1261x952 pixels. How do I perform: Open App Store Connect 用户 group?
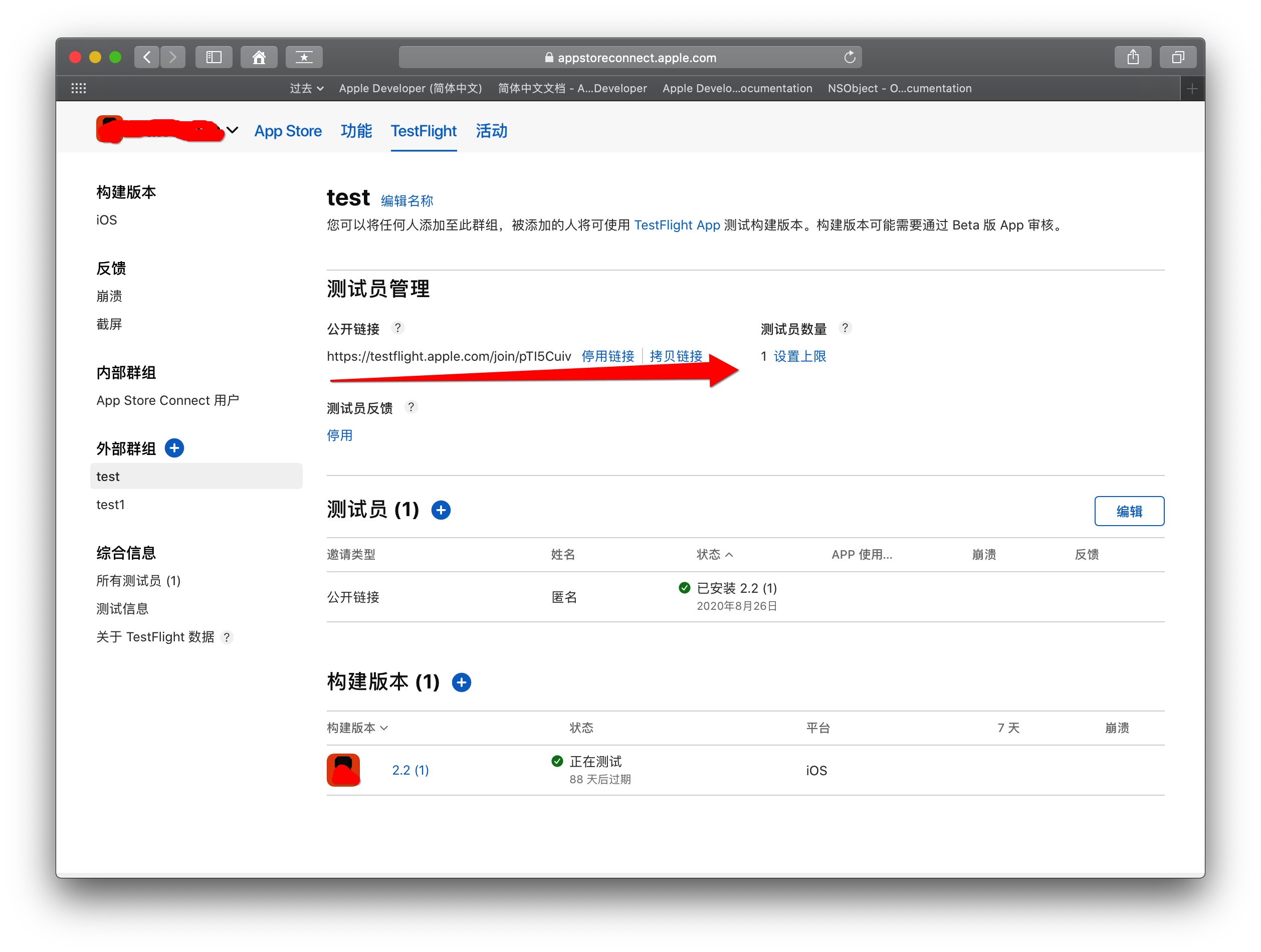coord(167,400)
